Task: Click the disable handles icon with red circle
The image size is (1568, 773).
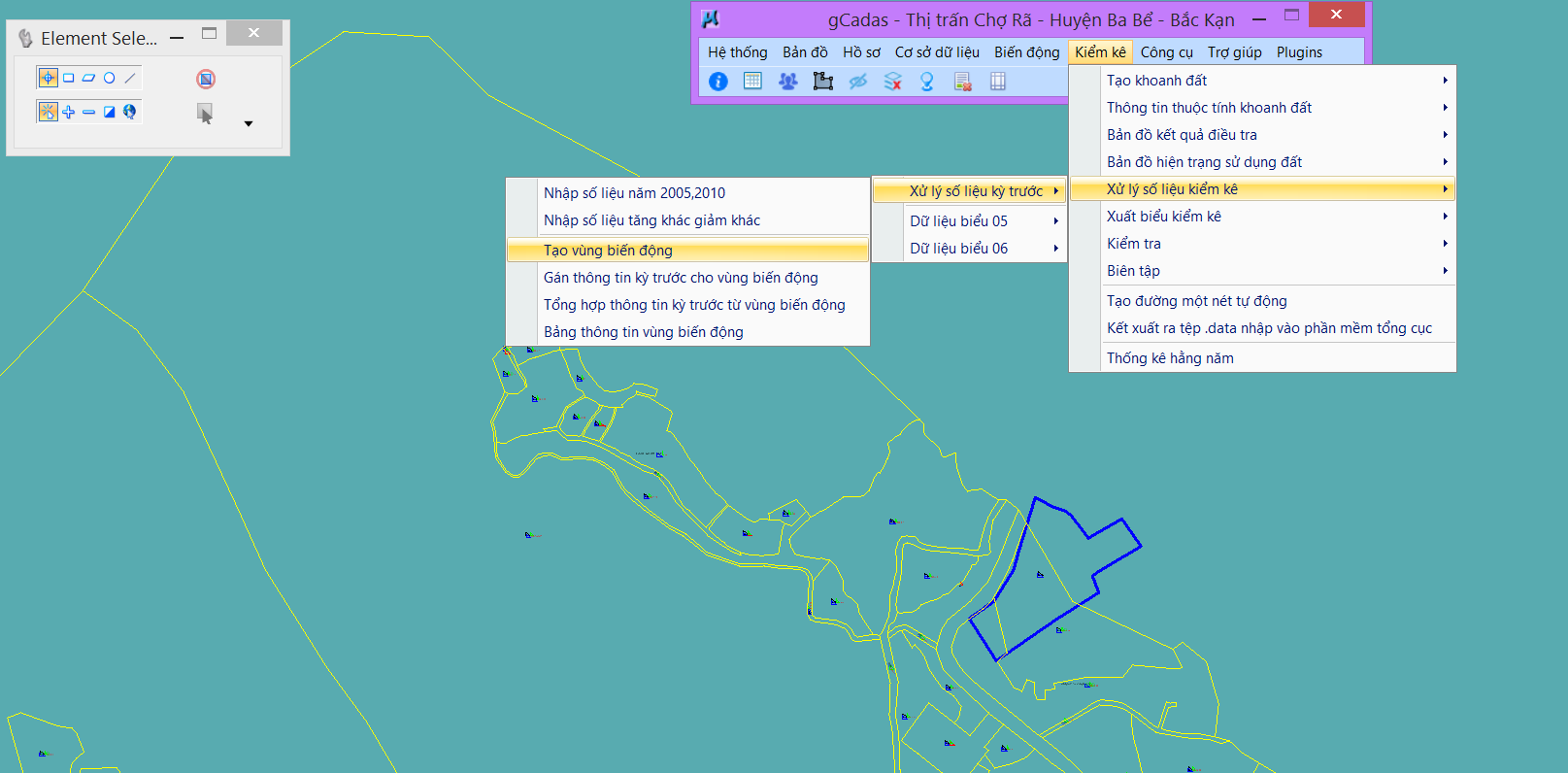Action: (x=206, y=79)
